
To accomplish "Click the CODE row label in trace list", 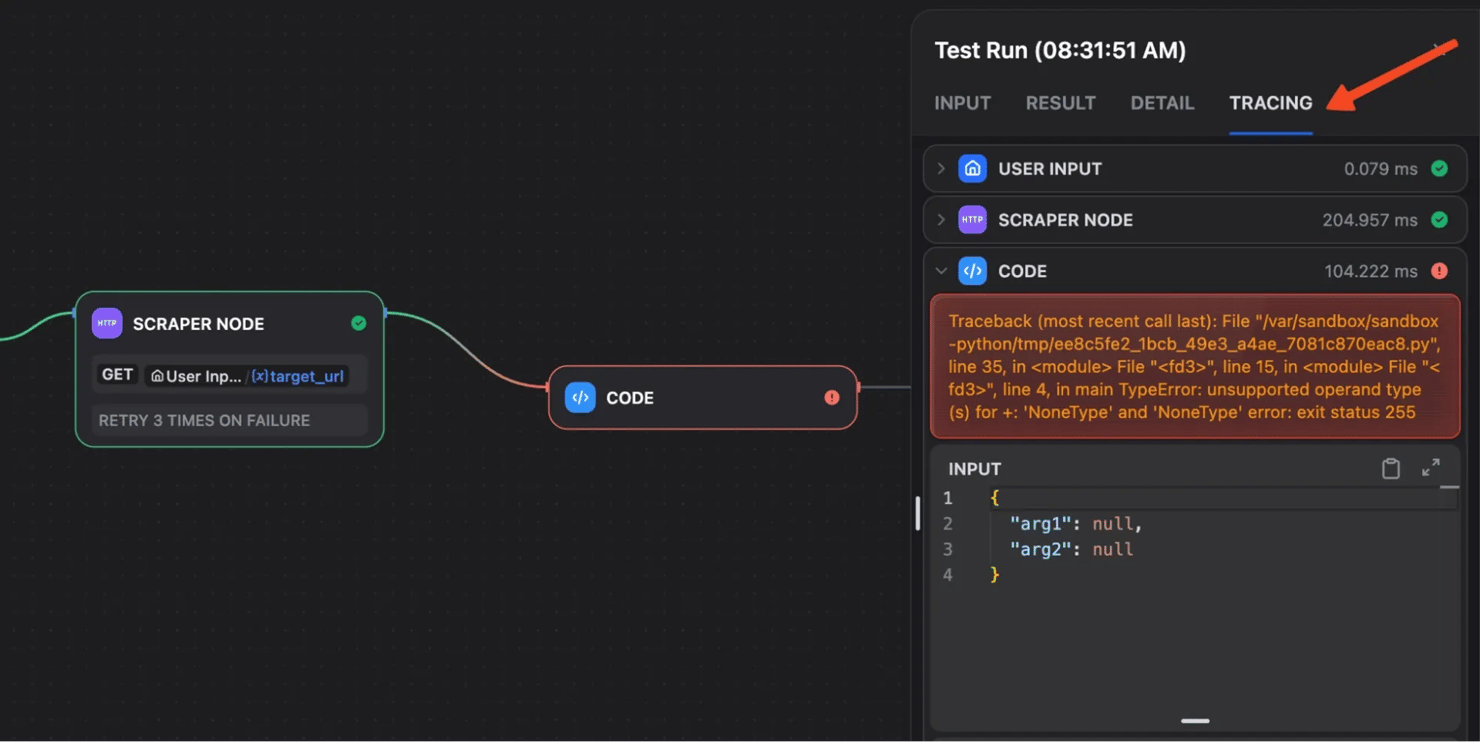I will click(x=1022, y=271).
